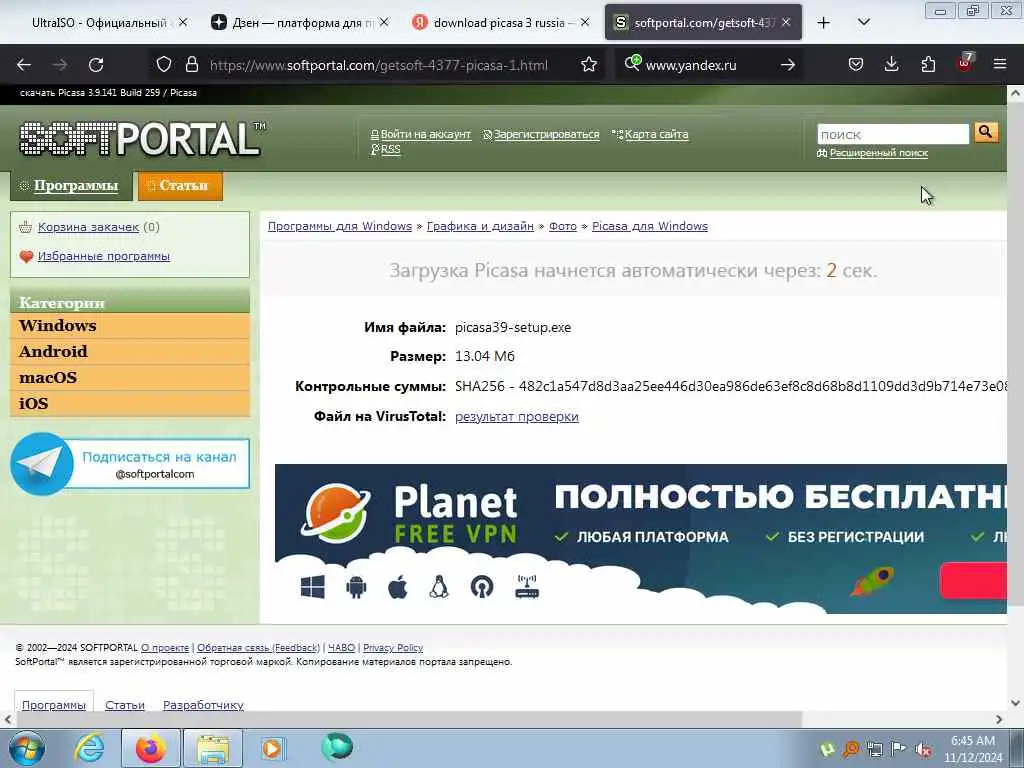The image size is (1024, 768).
Task: Click the go arrow in search bar
Action: tap(788, 65)
